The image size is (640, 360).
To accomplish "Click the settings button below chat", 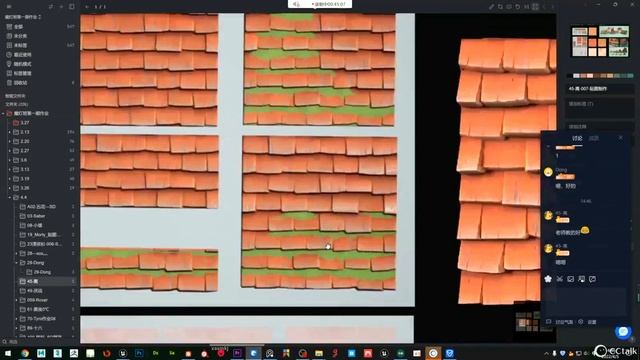I will (x=588, y=322).
